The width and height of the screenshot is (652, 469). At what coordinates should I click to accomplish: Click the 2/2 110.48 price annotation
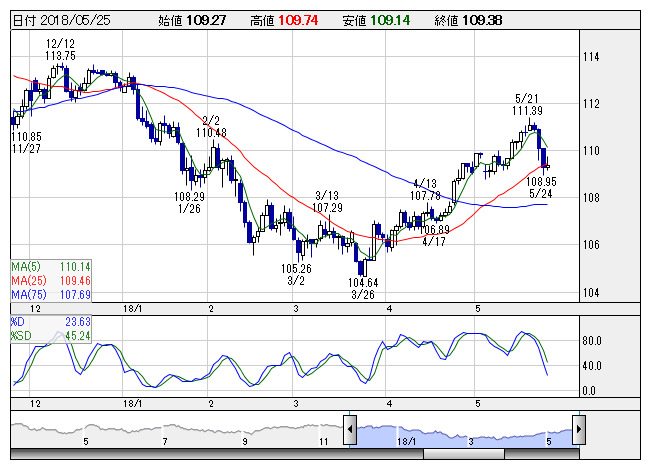pyautogui.click(x=211, y=126)
